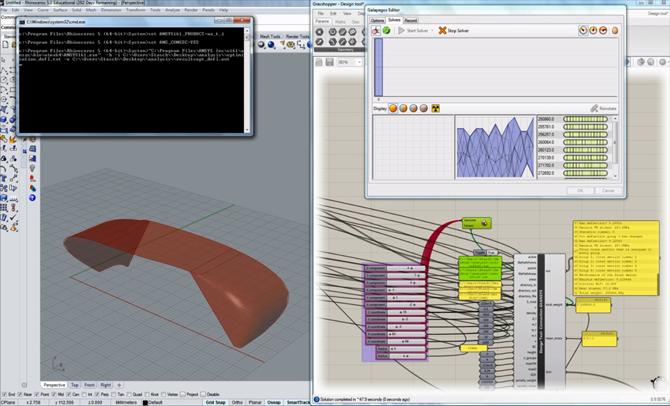Switch to the Right viewport tab
Screen dimensions: 670x406
[x=106, y=385]
